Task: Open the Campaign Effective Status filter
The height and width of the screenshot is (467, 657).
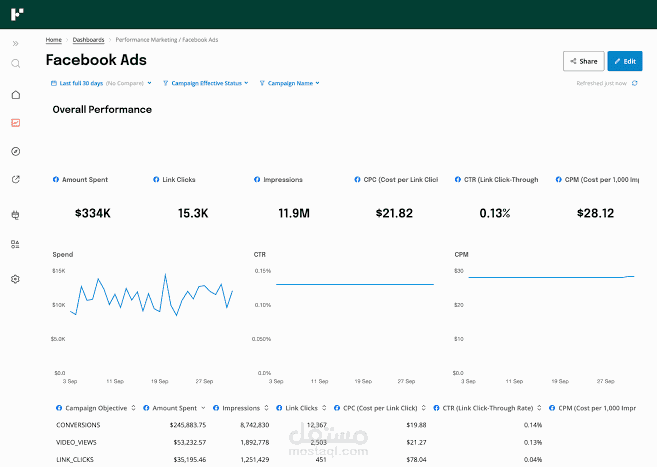Action: pyautogui.click(x=206, y=83)
